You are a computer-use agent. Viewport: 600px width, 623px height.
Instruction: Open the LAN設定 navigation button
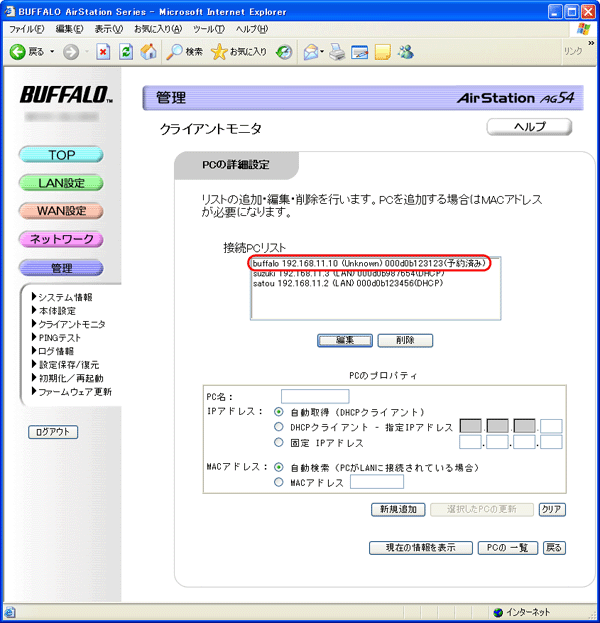tap(61, 183)
